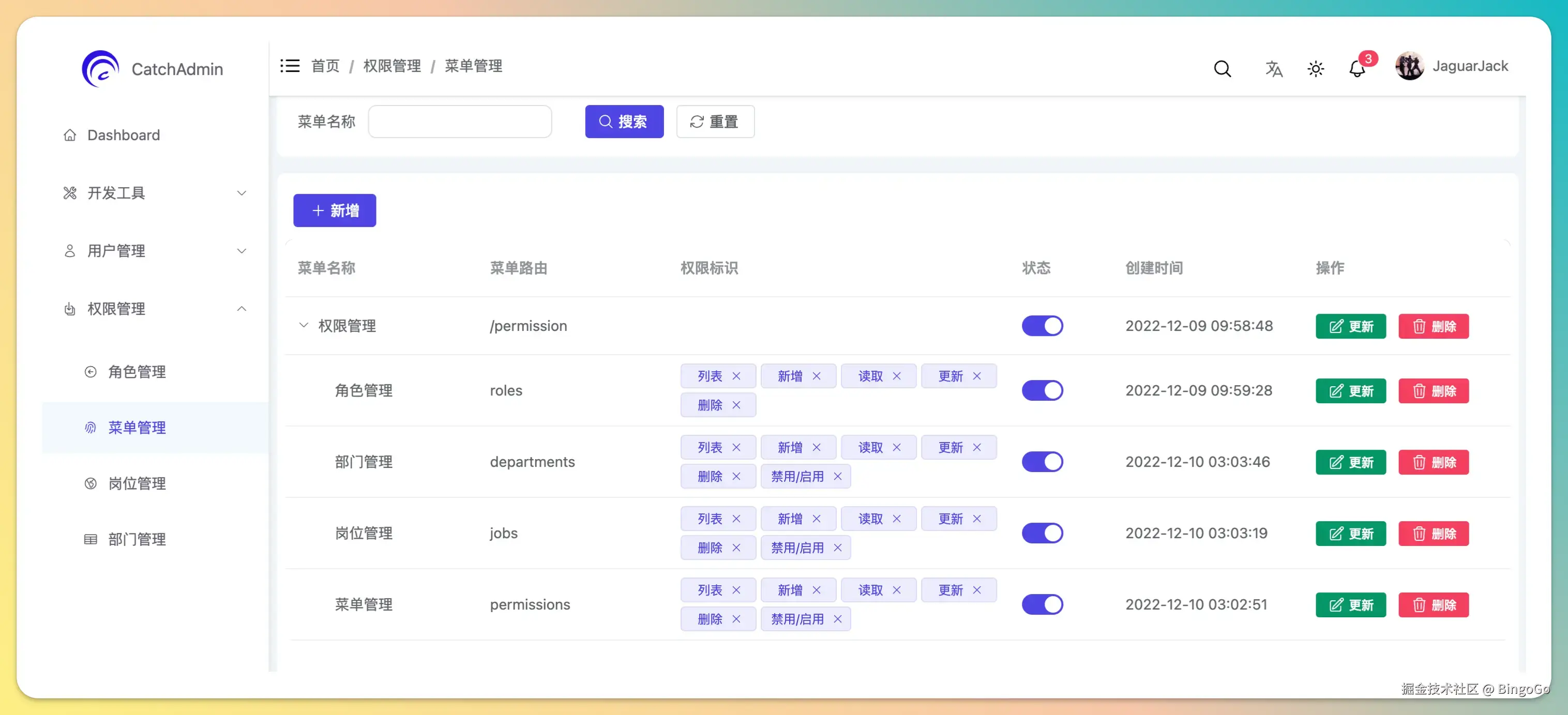
Task: Disable the 权限管理 row status toggle
Action: click(1042, 326)
